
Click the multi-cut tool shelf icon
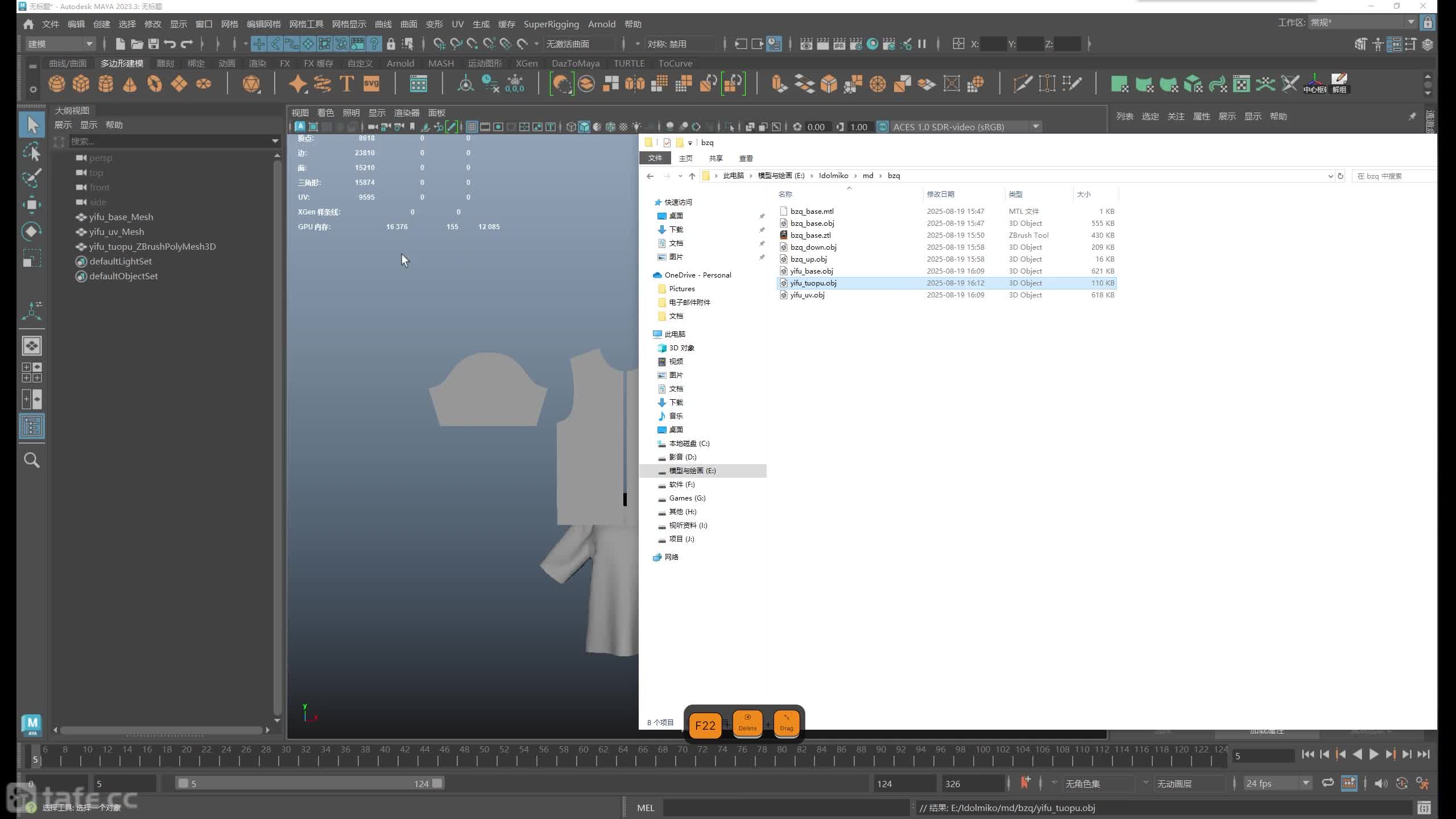pyautogui.click(x=1022, y=84)
